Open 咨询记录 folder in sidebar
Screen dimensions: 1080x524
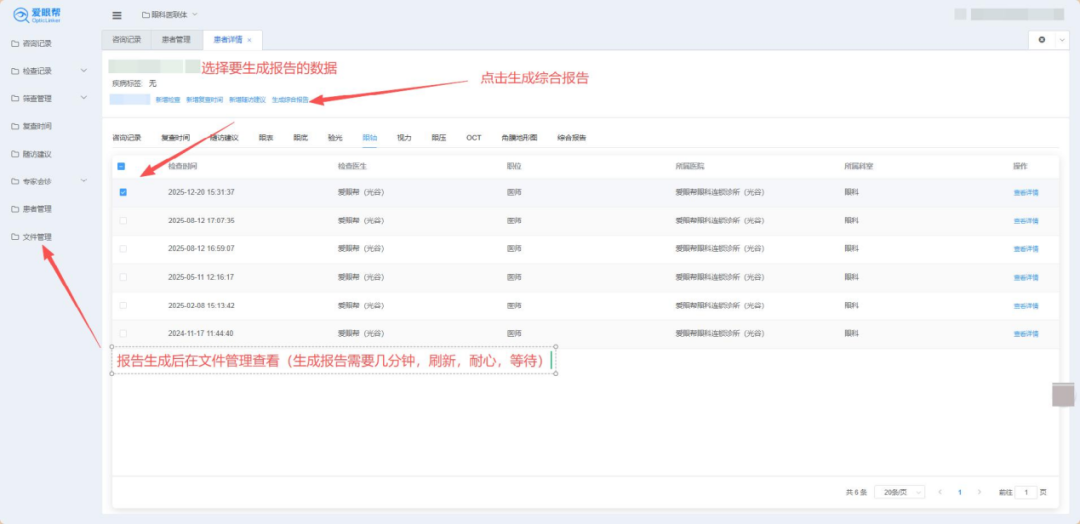tap(36, 43)
